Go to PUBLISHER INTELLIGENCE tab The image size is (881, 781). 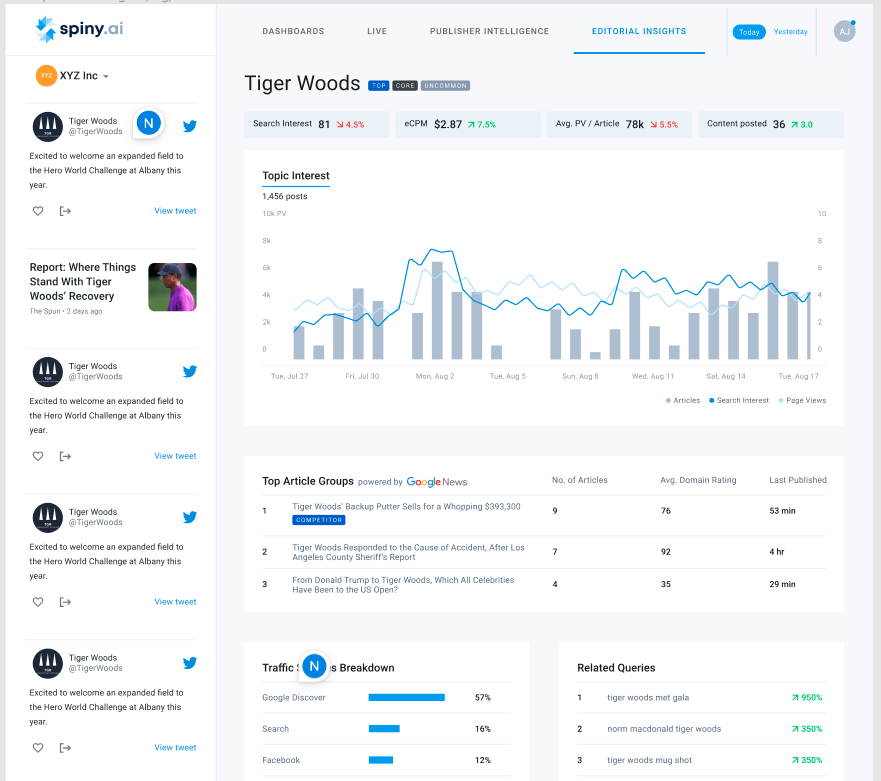[489, 31]
